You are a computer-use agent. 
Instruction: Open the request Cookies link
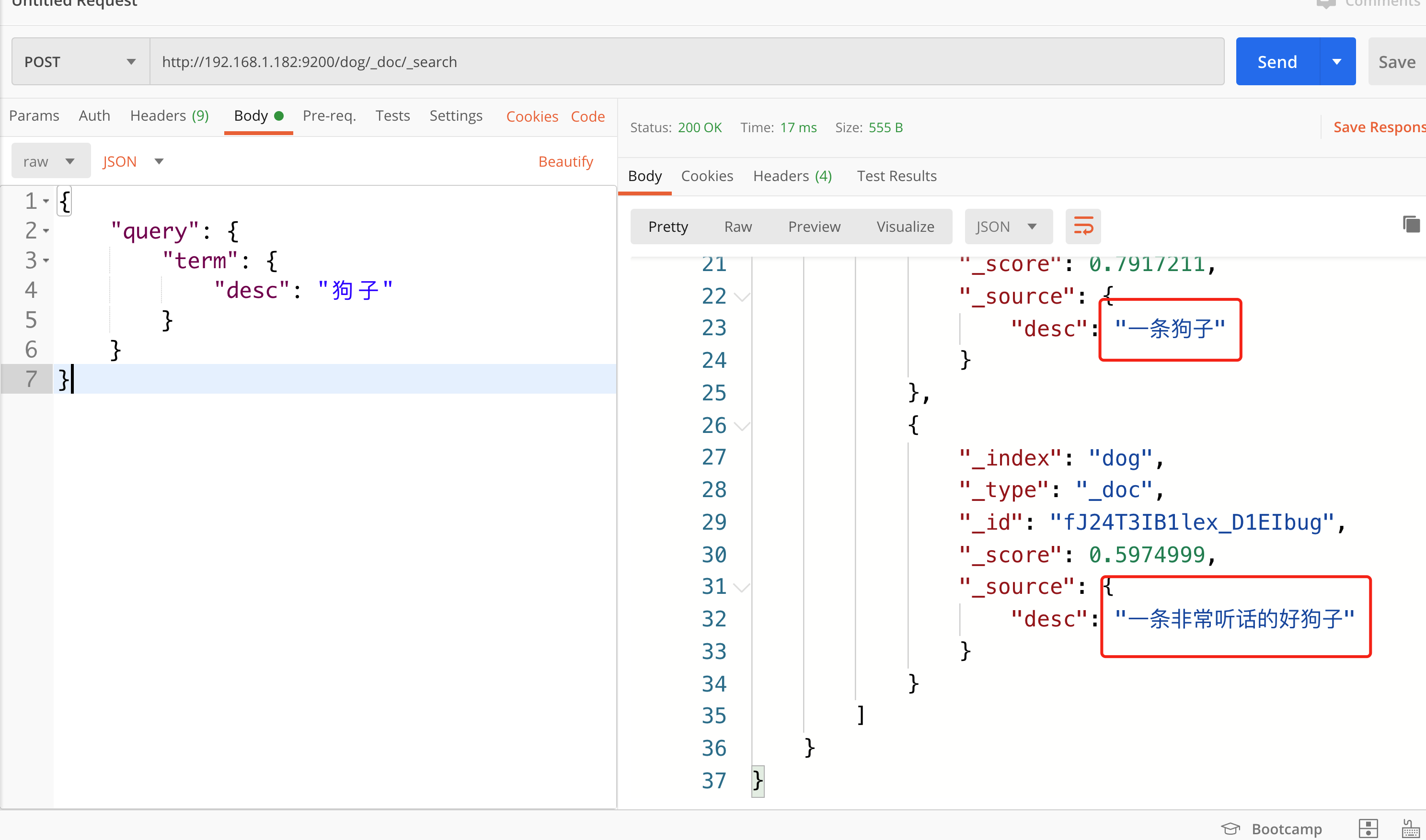click(x=532, y=116)
